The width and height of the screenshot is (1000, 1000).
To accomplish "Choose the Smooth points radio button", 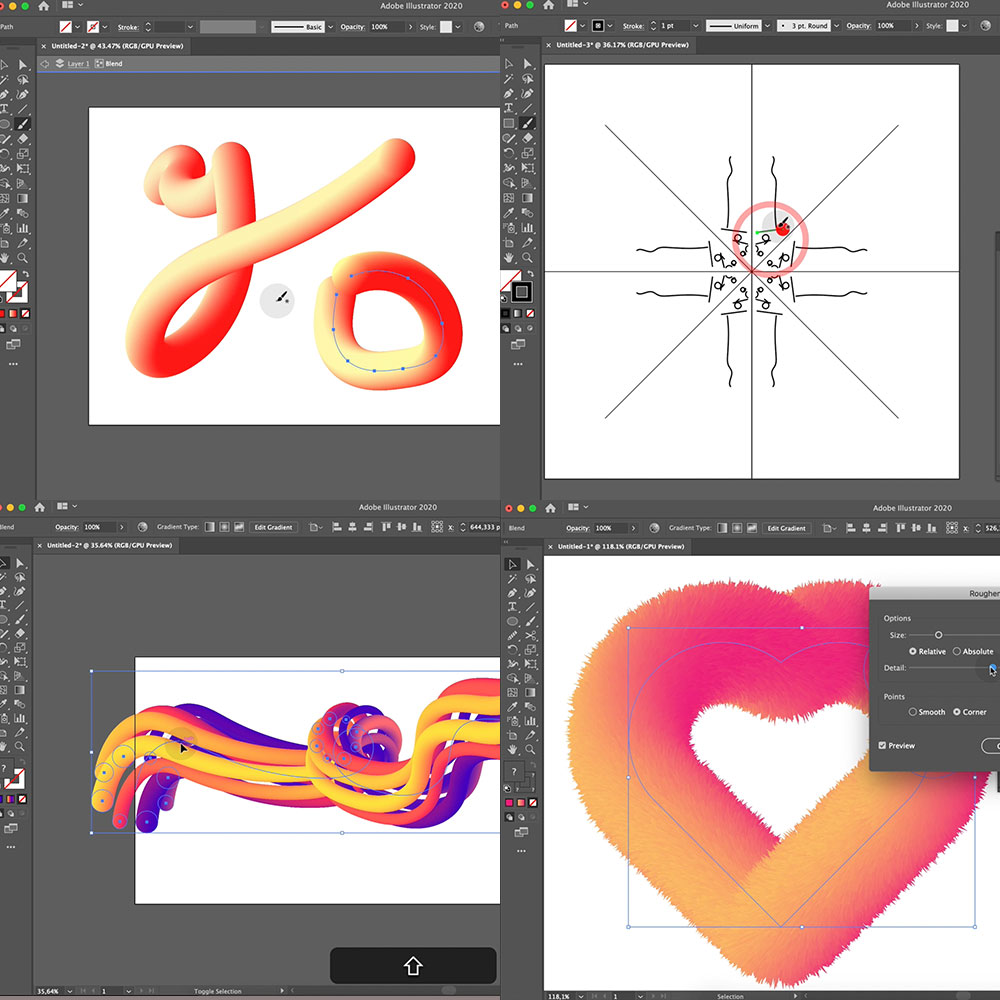I will pyautogui.click(x=913, y=712).
